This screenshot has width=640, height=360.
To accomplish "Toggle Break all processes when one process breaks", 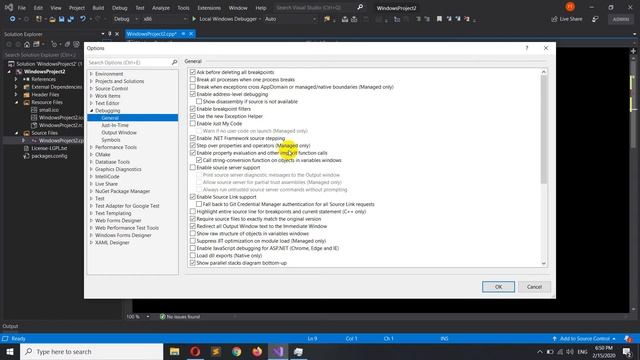I will (x=193, y=80).
